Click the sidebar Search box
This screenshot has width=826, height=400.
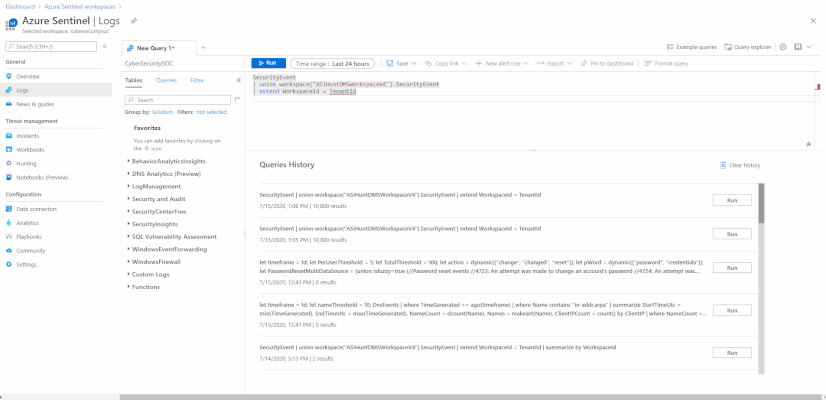pyautogui.click(x=51, y=46)
